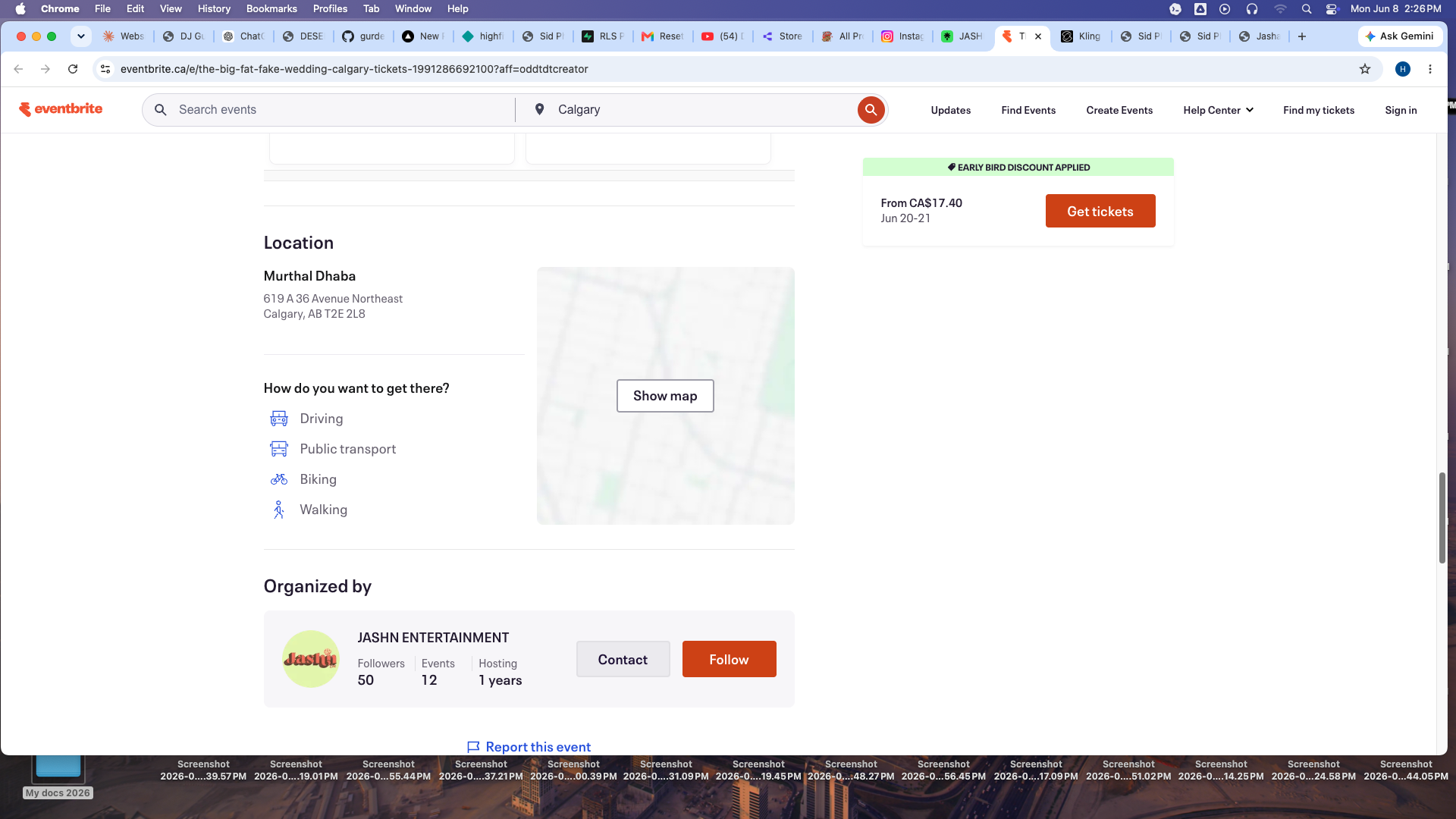Open Chrome three-dot menu

click(x=1430, y=69)
